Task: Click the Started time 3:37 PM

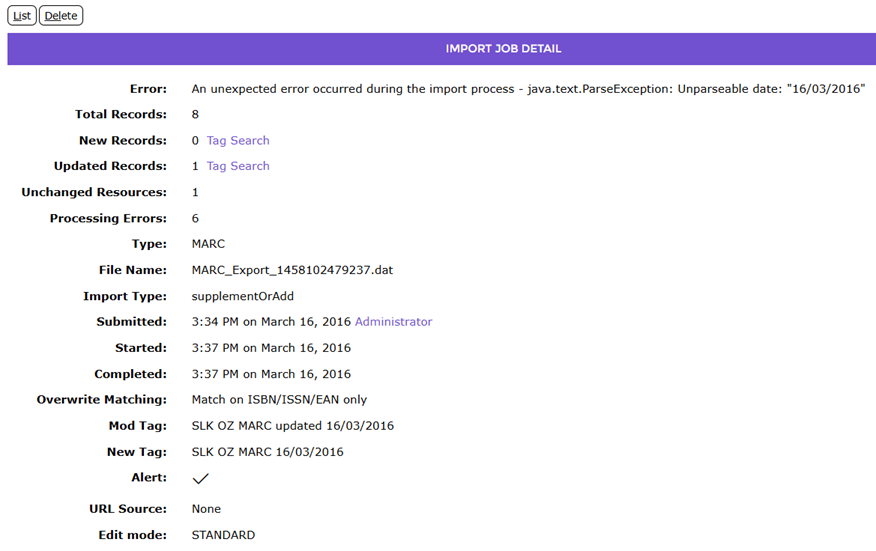Action: 271,348
